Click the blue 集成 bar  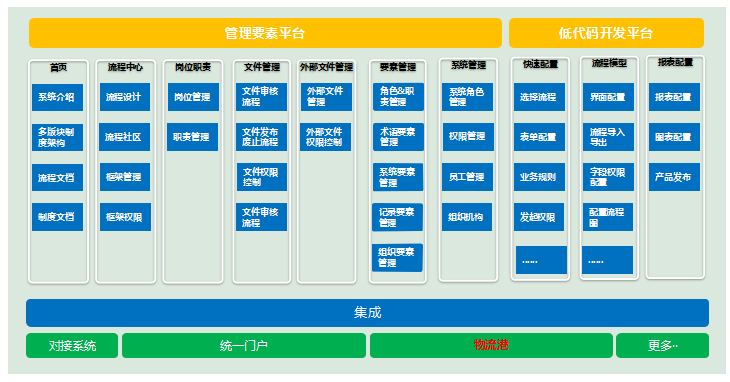[367, 313]
